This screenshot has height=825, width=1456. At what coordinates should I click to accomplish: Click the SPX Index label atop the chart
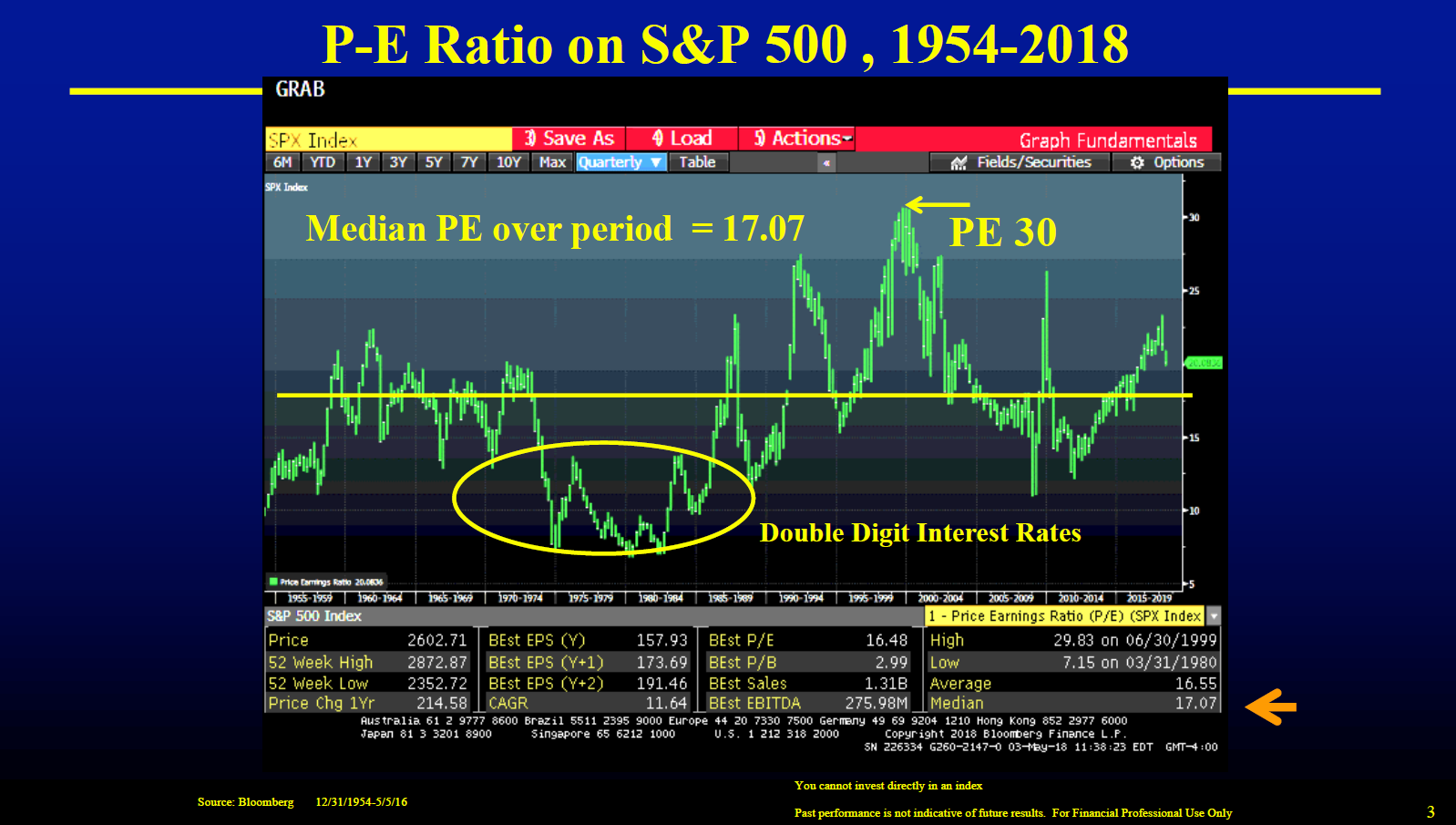286,187
